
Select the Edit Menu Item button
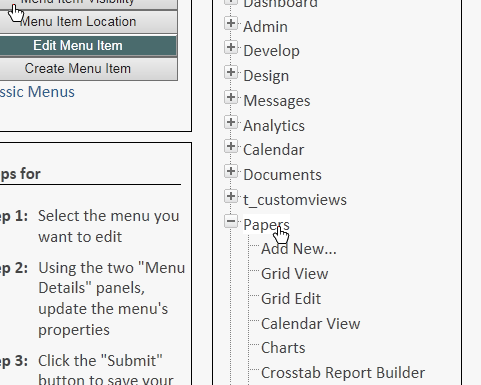point(88,45)
